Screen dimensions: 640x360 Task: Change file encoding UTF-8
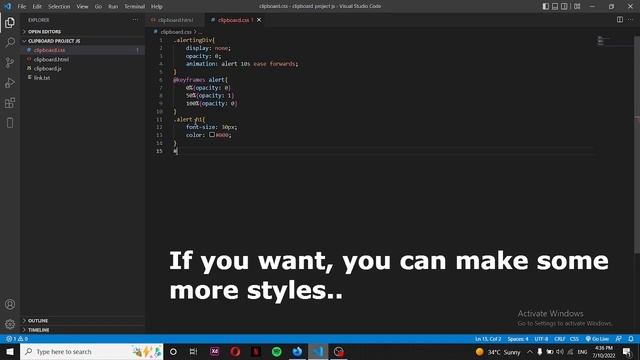point(541,339)
